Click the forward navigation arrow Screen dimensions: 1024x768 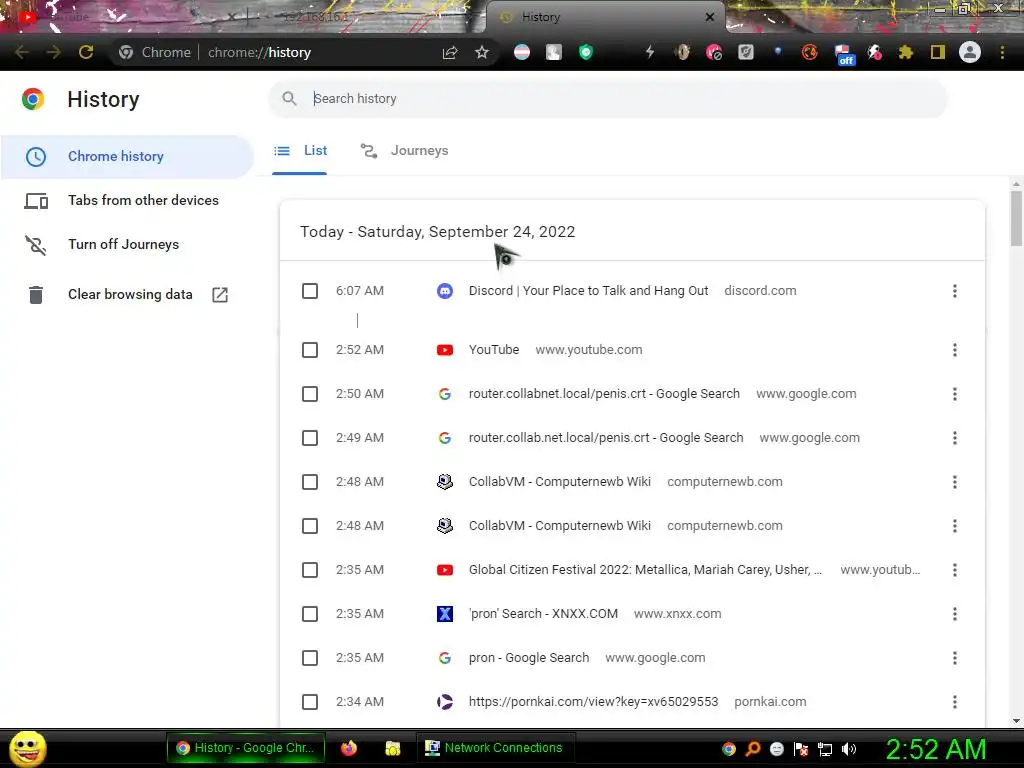tap(54, 52)
